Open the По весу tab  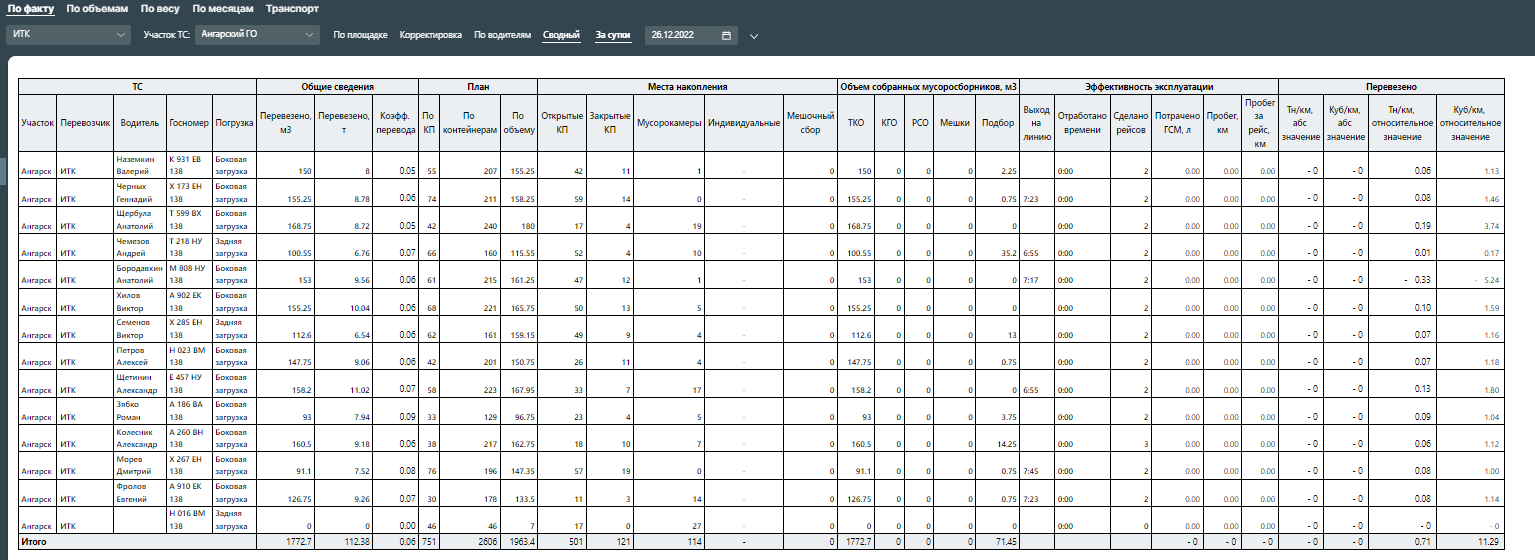(x=160, y=8)
